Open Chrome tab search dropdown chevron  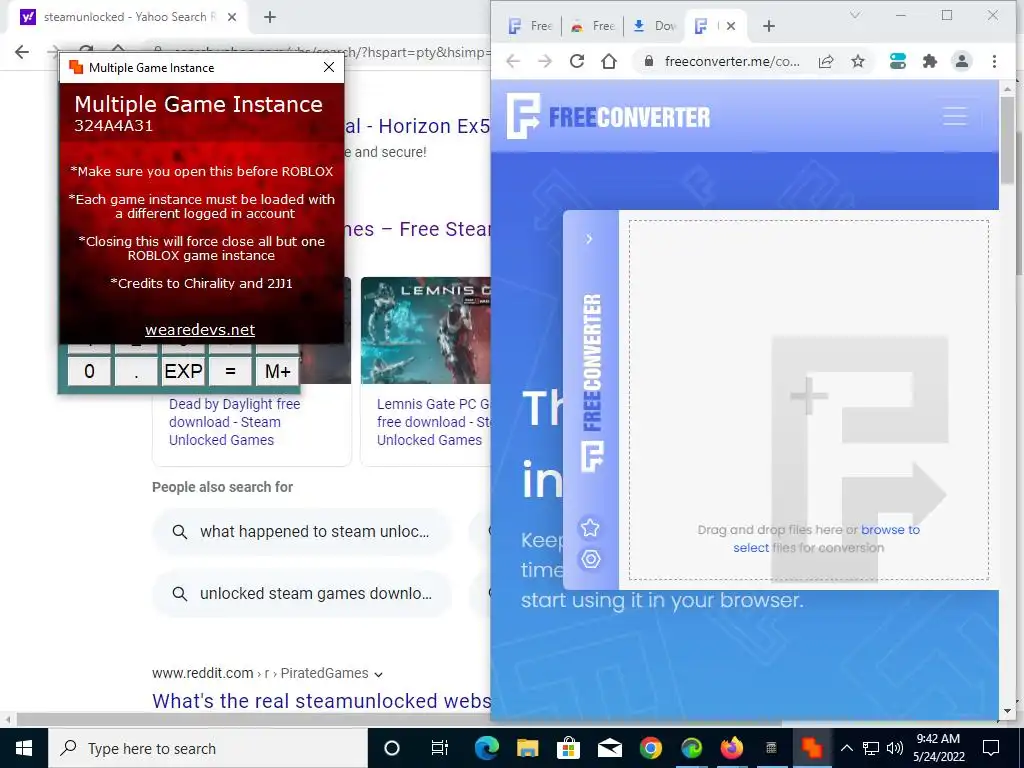(x=854, y=15)
